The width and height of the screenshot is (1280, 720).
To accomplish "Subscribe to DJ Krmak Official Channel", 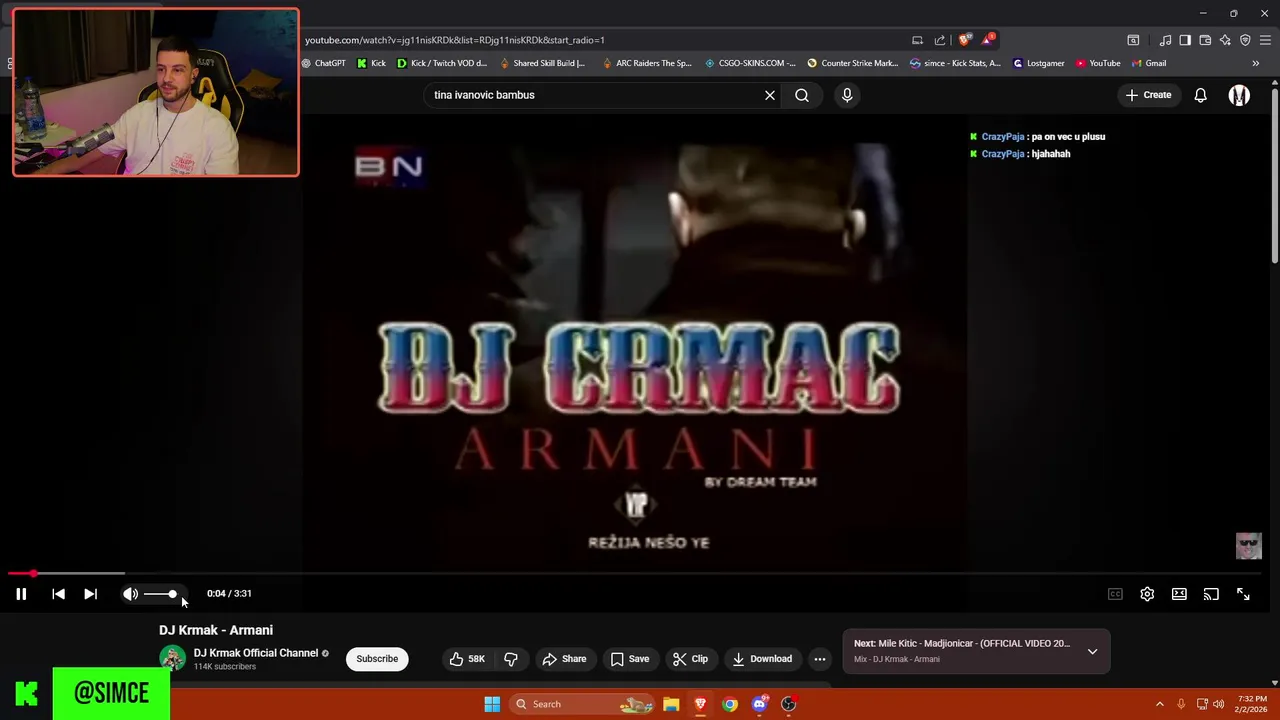I will tap(377, 659).
